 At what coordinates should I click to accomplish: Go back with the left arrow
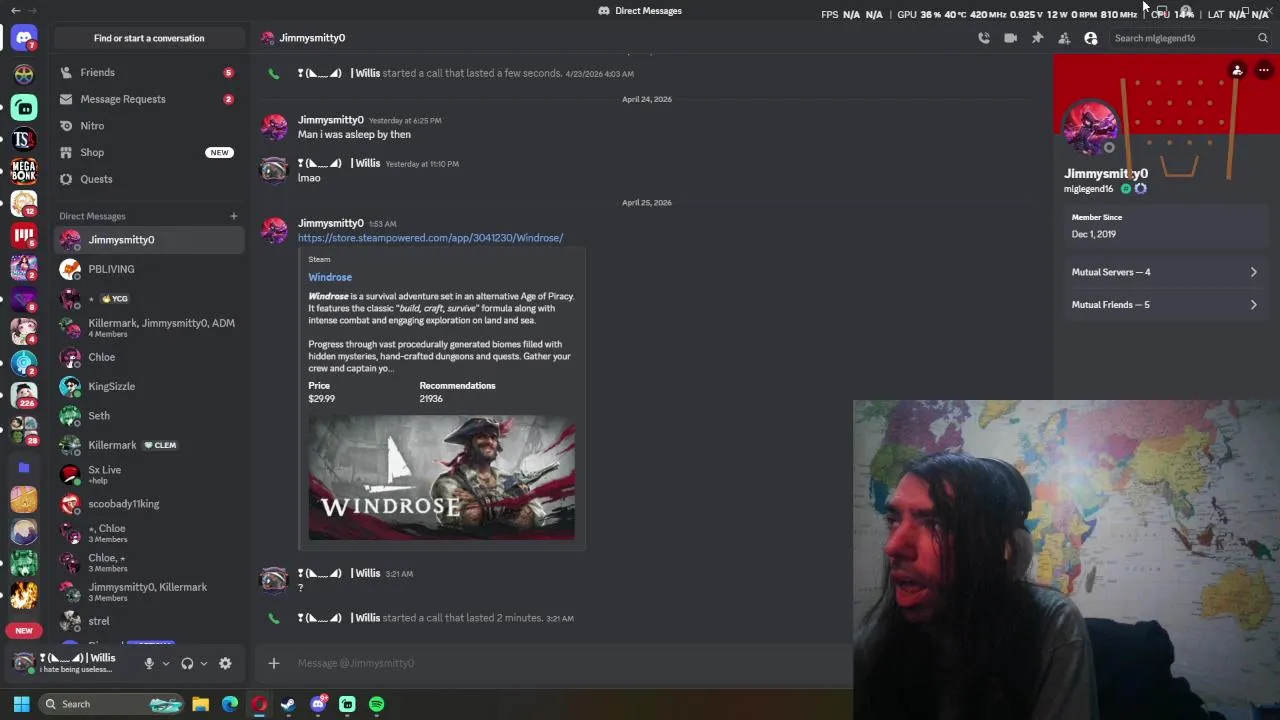point(15,10)
